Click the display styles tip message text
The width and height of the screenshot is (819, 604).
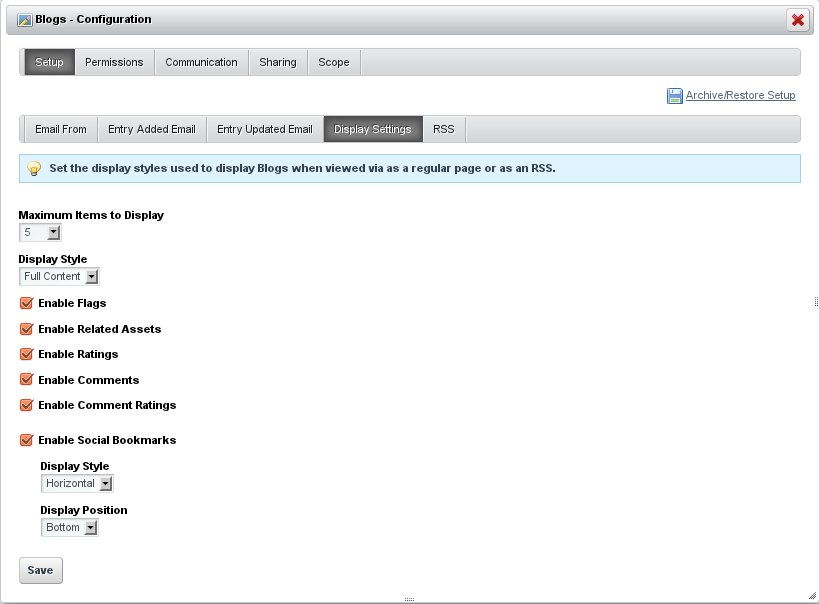[x=302, y=168]
